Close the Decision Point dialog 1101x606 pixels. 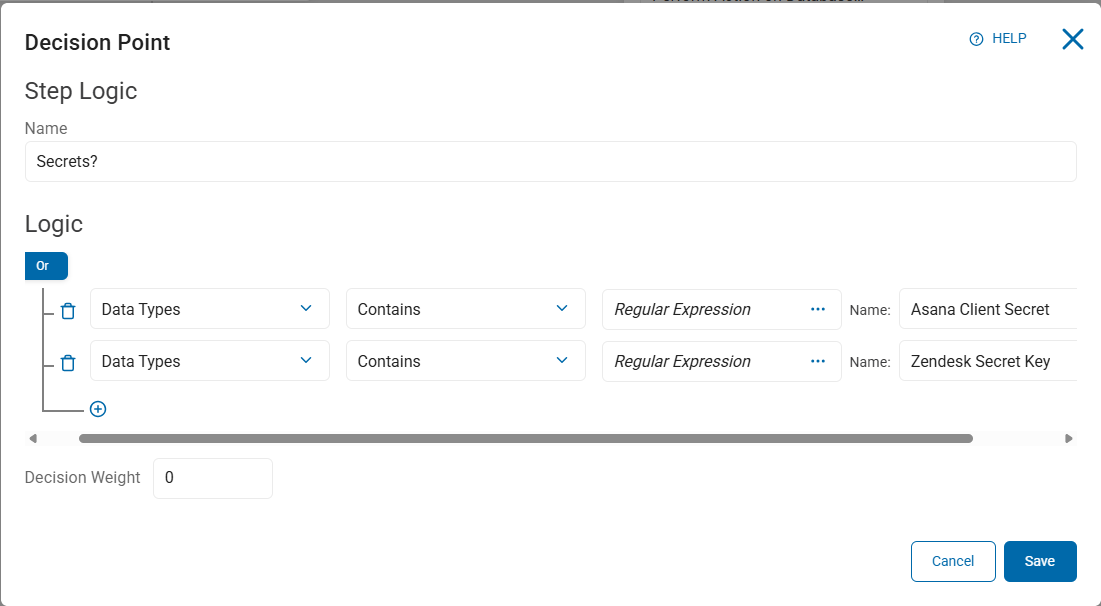click(x=1072, y=39)
